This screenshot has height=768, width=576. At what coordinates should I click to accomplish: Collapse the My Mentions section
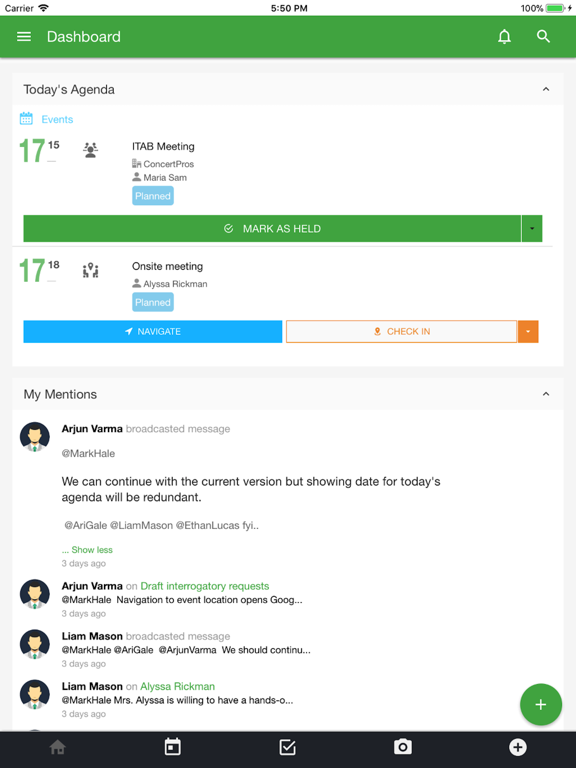click(546, 394)
